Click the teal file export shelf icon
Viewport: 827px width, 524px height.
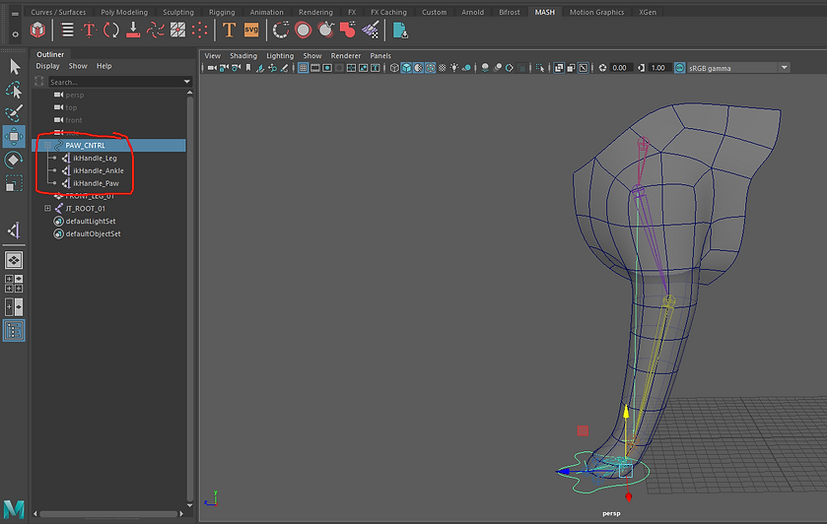coord(400,31)
